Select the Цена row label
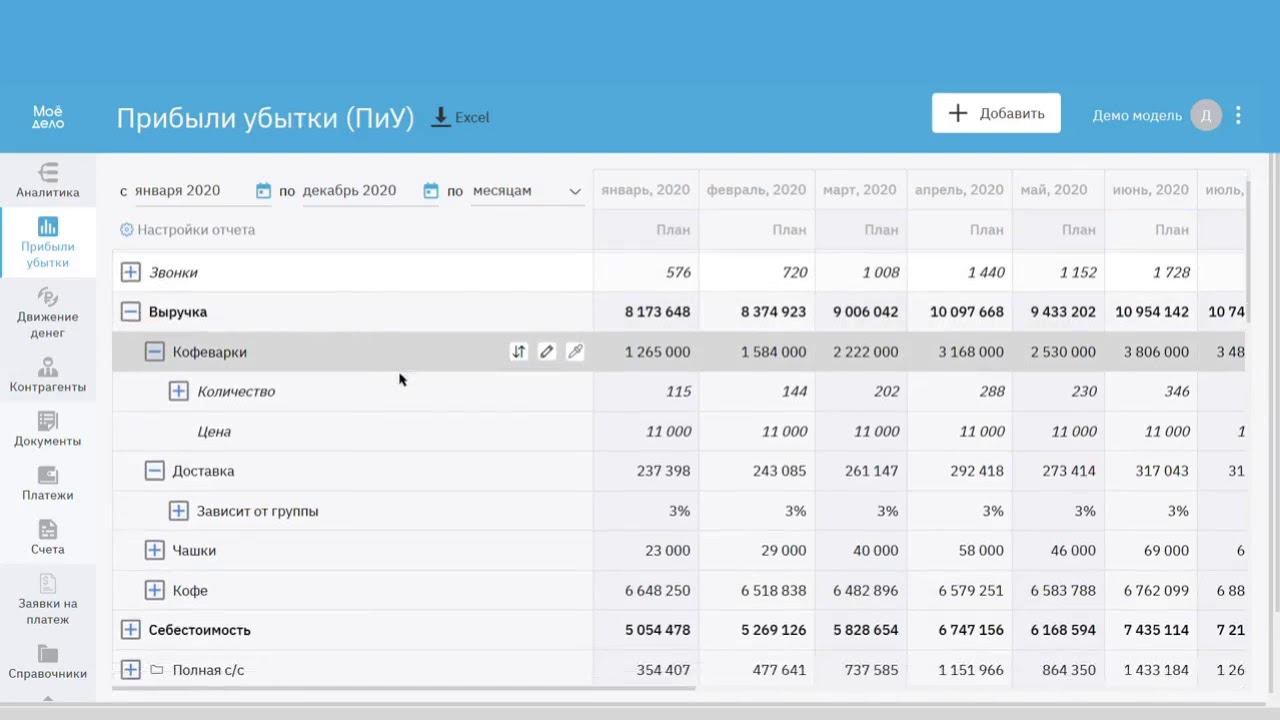1280x720 pixels. tap(214, 431)
